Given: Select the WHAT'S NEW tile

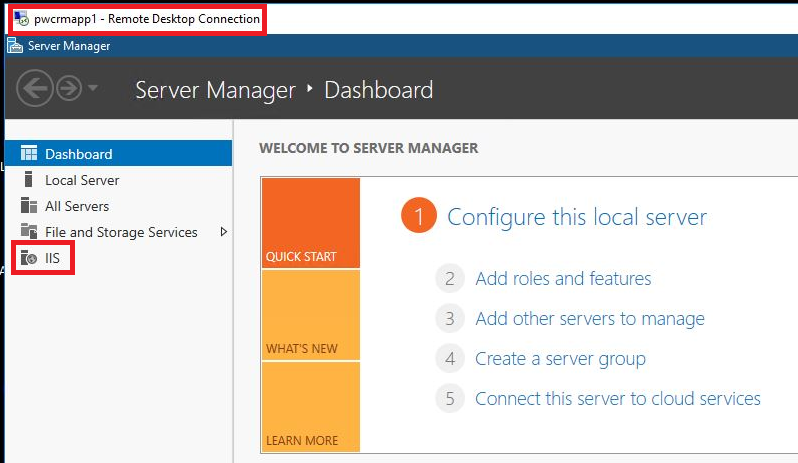Looking at the screenshot, I should point(310,315).
